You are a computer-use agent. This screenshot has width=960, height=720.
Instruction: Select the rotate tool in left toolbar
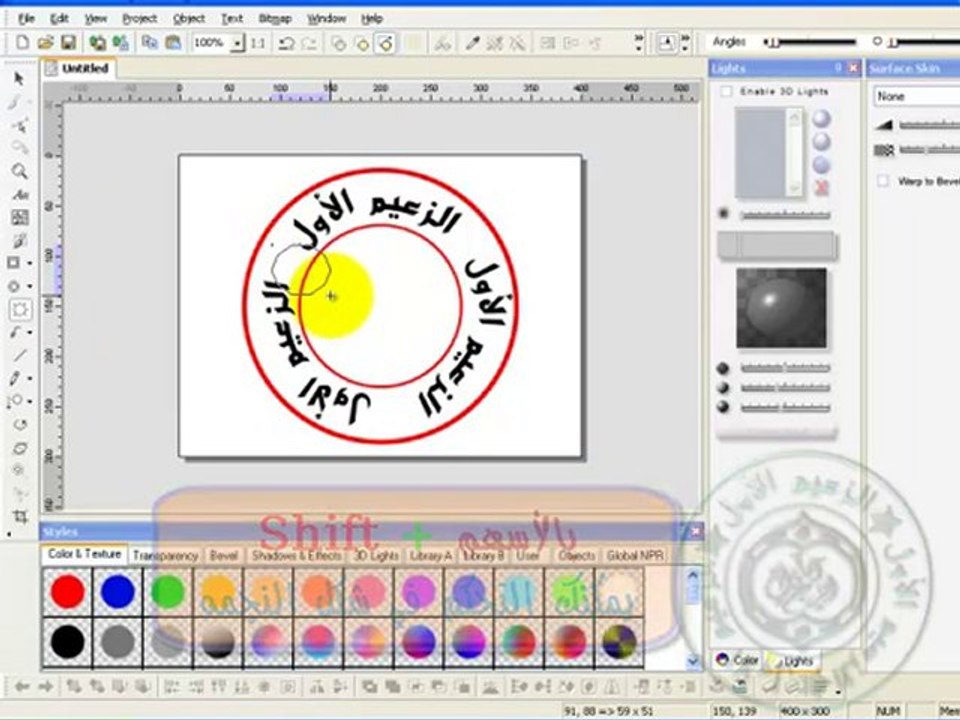20,424
